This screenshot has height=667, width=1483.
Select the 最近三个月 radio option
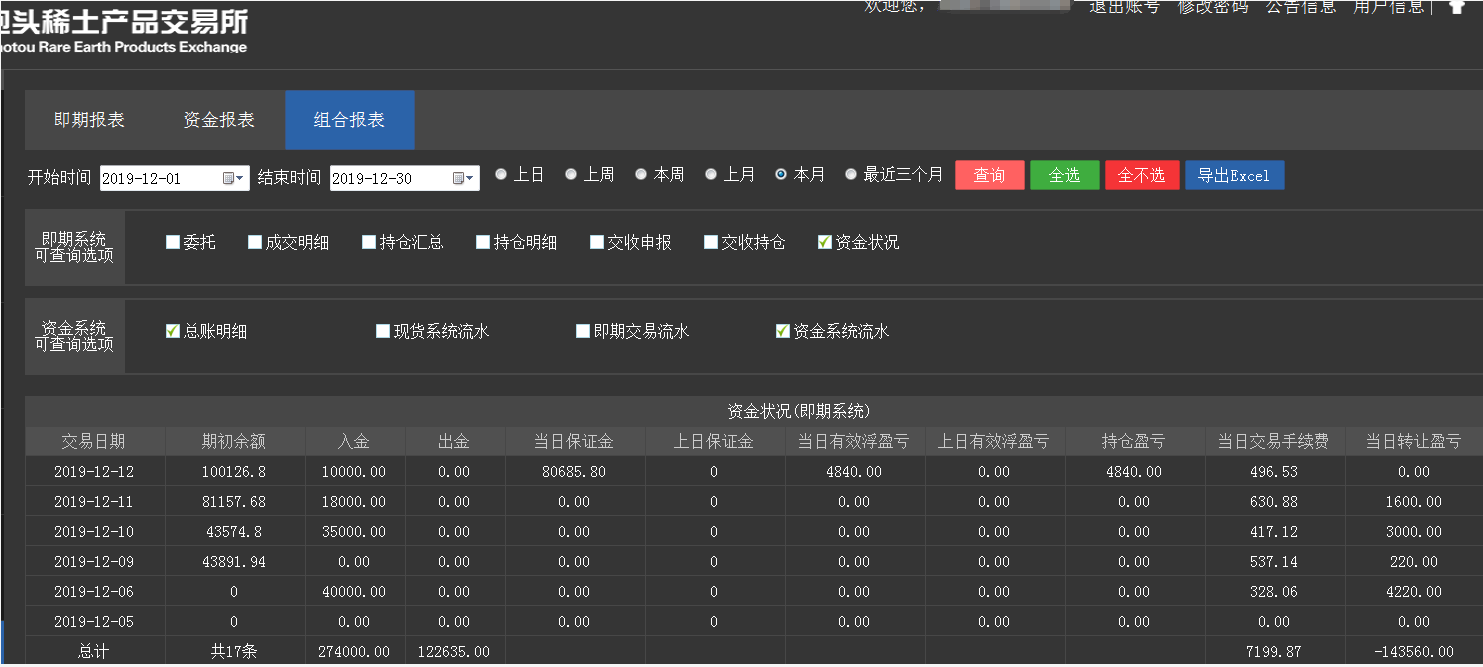click(851, 174)
